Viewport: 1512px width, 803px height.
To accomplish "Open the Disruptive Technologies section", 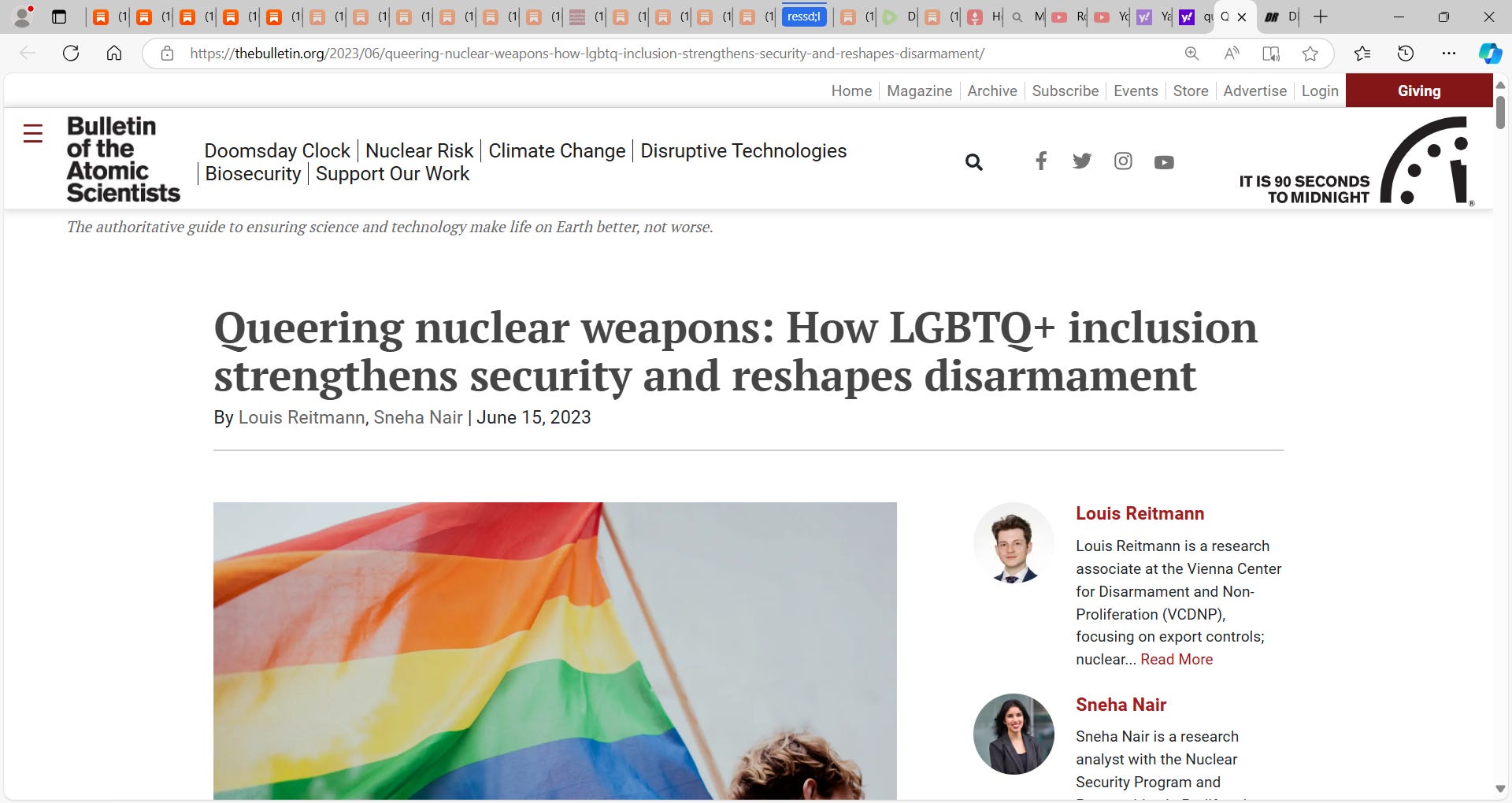I will pos(743,150).
